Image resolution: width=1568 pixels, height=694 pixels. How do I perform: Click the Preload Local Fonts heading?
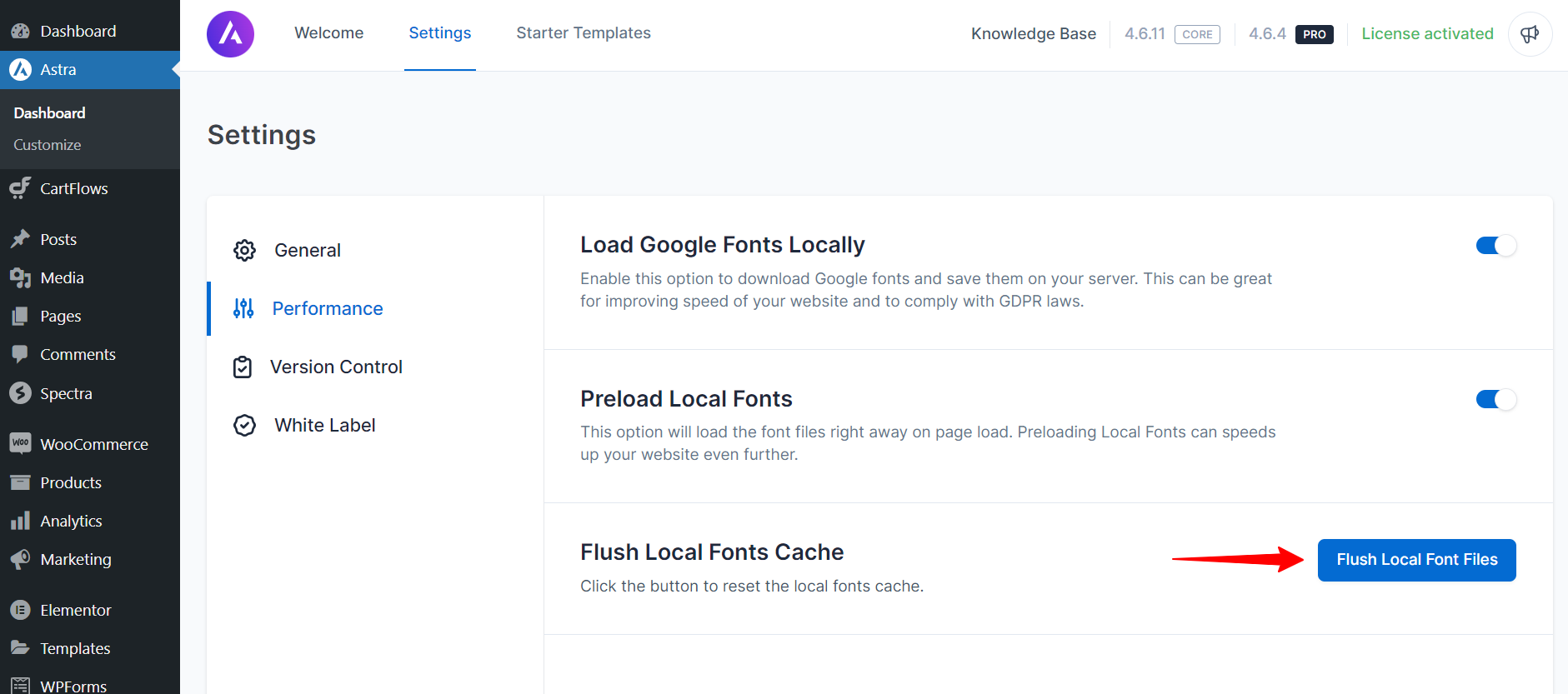click(686, 399)
